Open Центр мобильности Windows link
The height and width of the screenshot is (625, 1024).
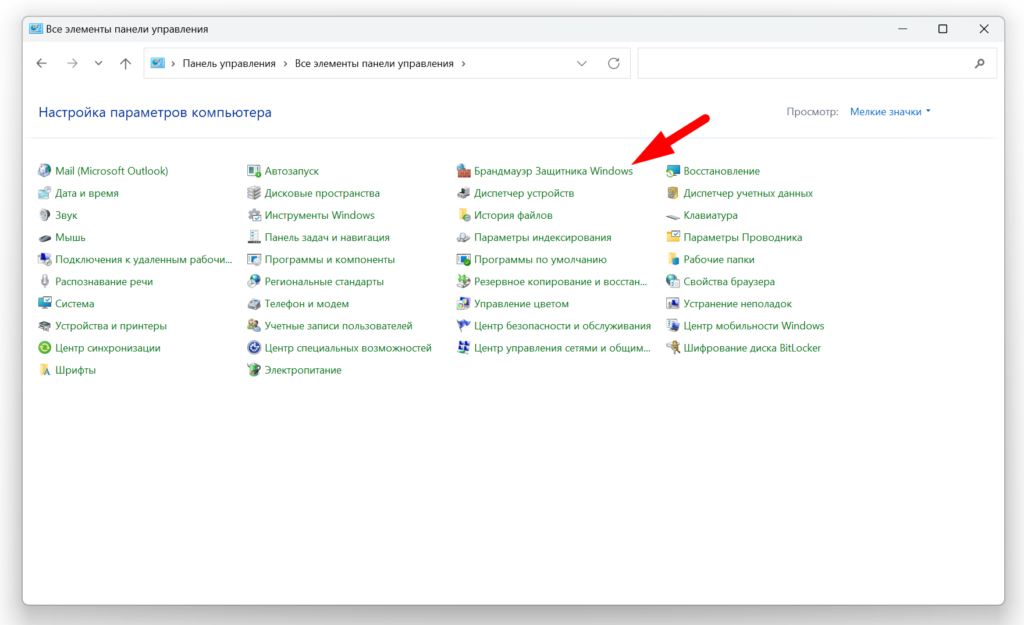click(754, 326)
